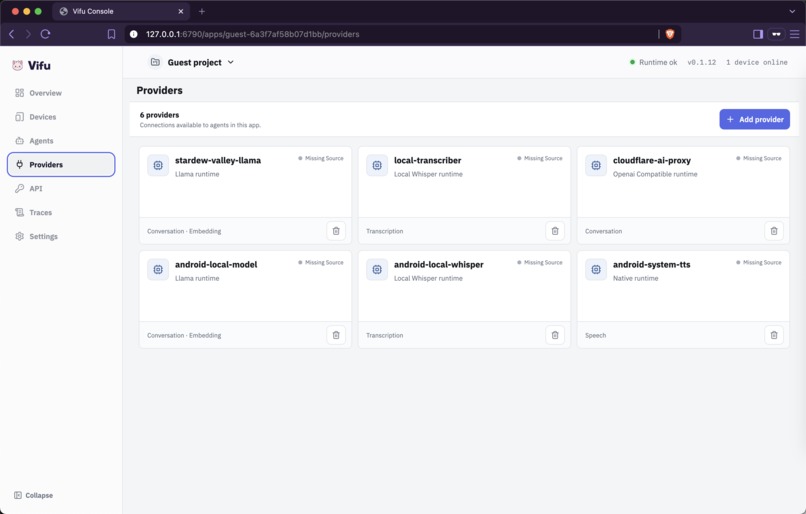Select the Vifu Console browser tab

click(x=121, y=11)
